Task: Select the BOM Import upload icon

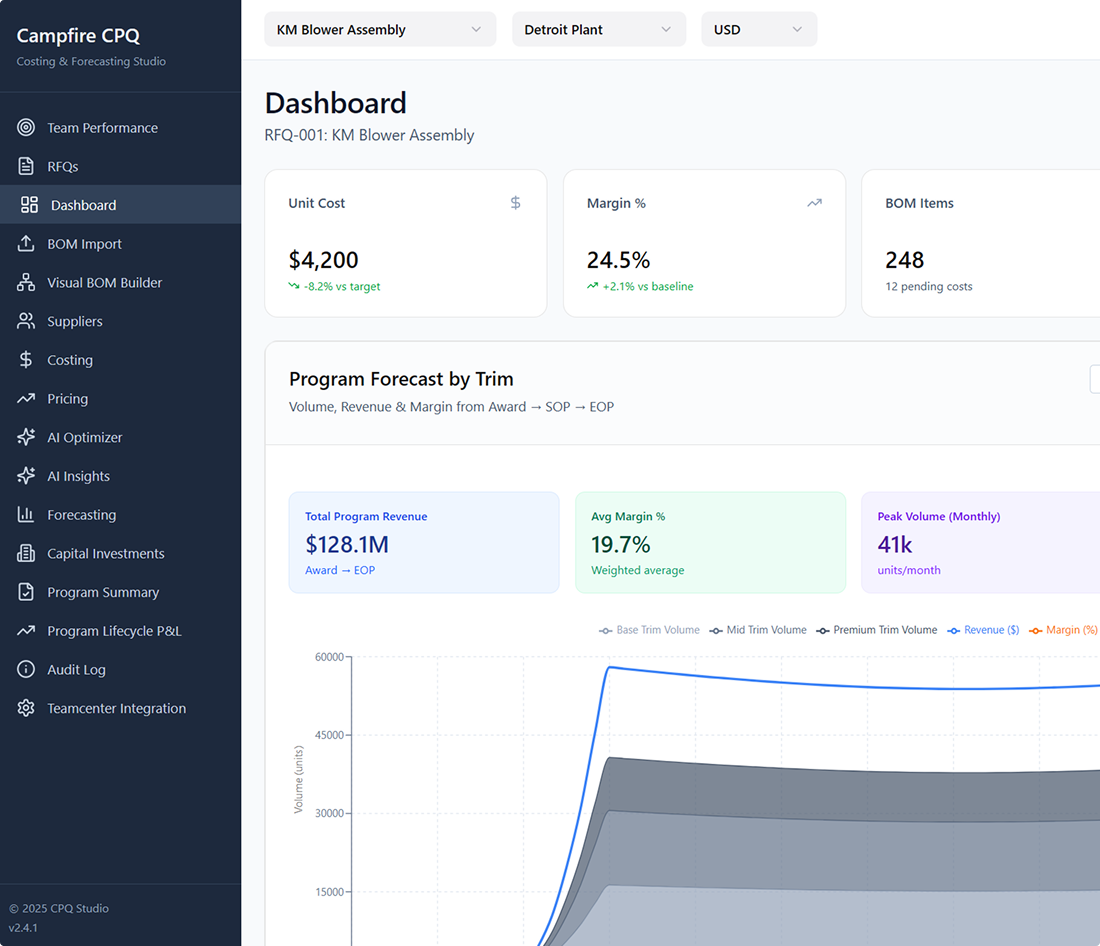Action: tap(26, 244)
